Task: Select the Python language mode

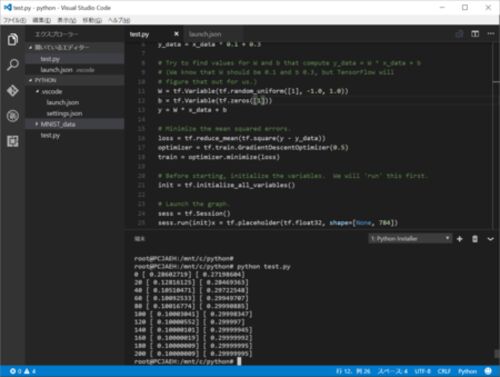Action: tap(467, 371)
